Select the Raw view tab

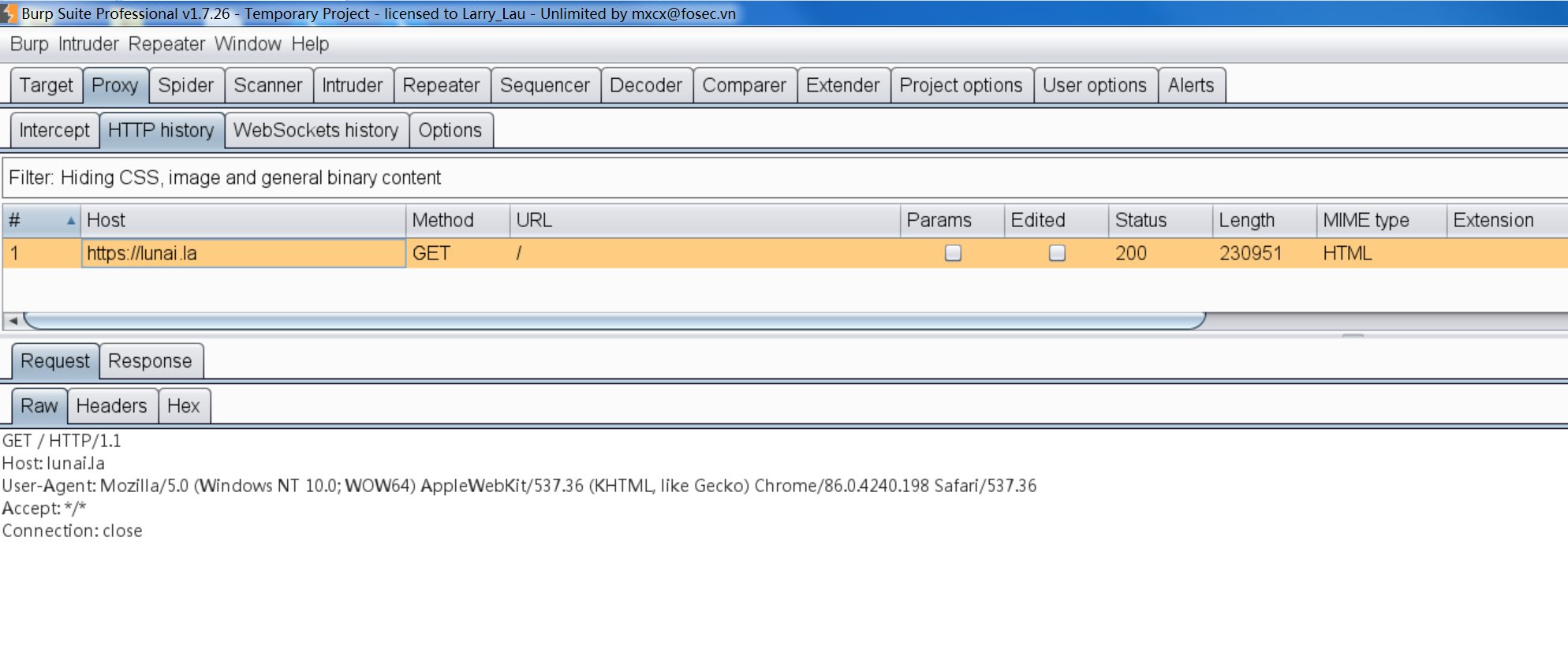point(39,406)
